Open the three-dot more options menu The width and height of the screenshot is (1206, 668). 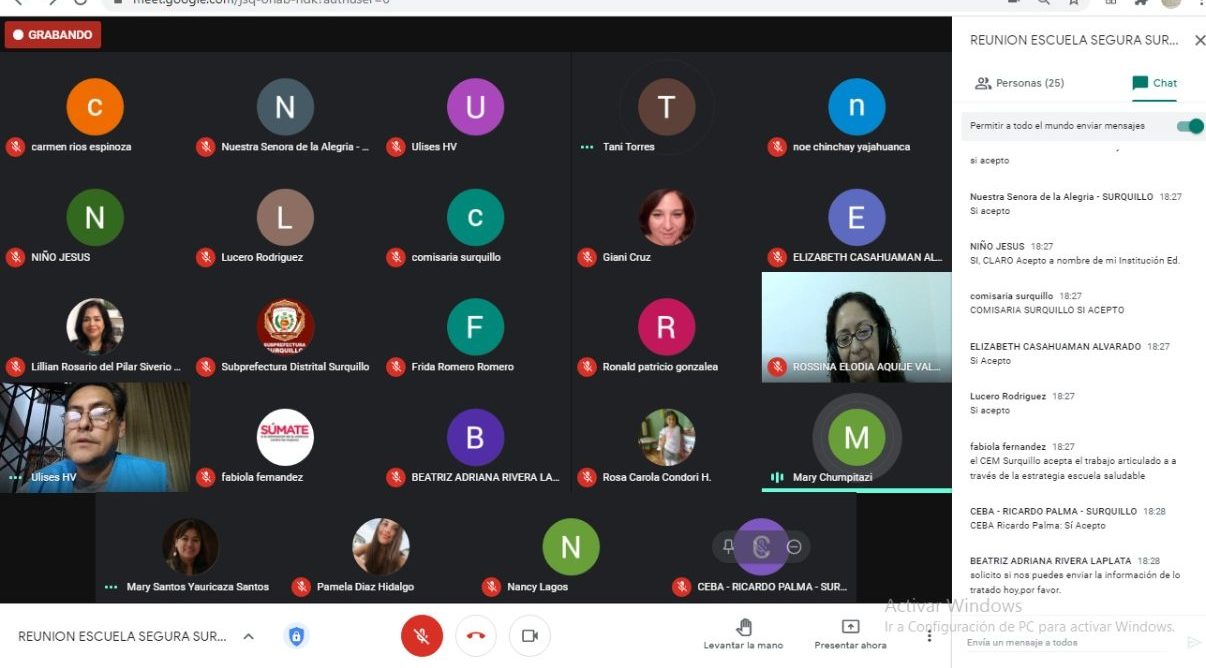point(929,636)
